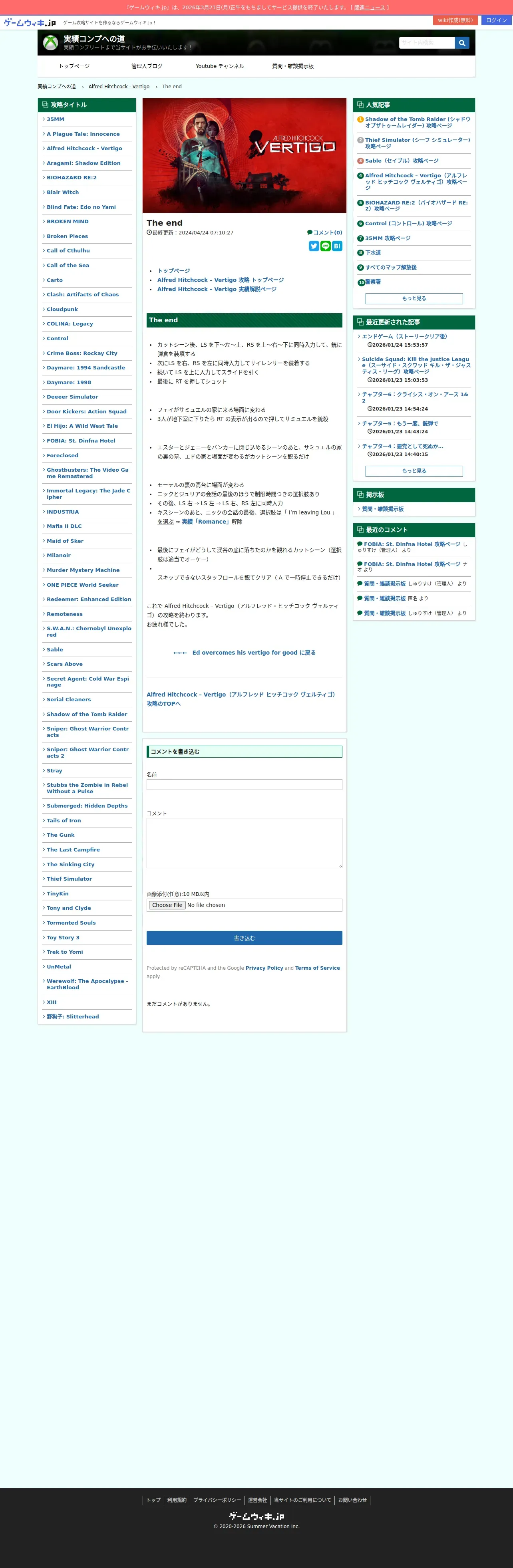Image resolution: width=513 pixels, height=1568 pixels.
Task: Open The Sinking City sidebar entry
Action: 71,864
